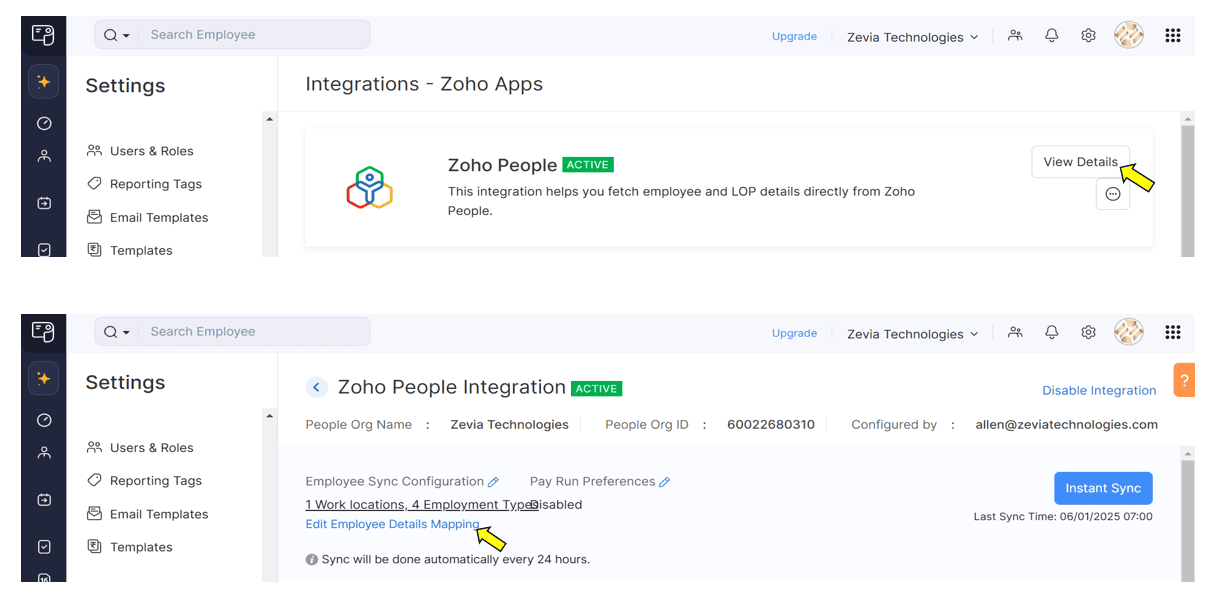The height and width of the screenshot is (606, 1224).
Task: Open '1 Work locations, 4 Employment Types' link
Action: tap(421, 505)
